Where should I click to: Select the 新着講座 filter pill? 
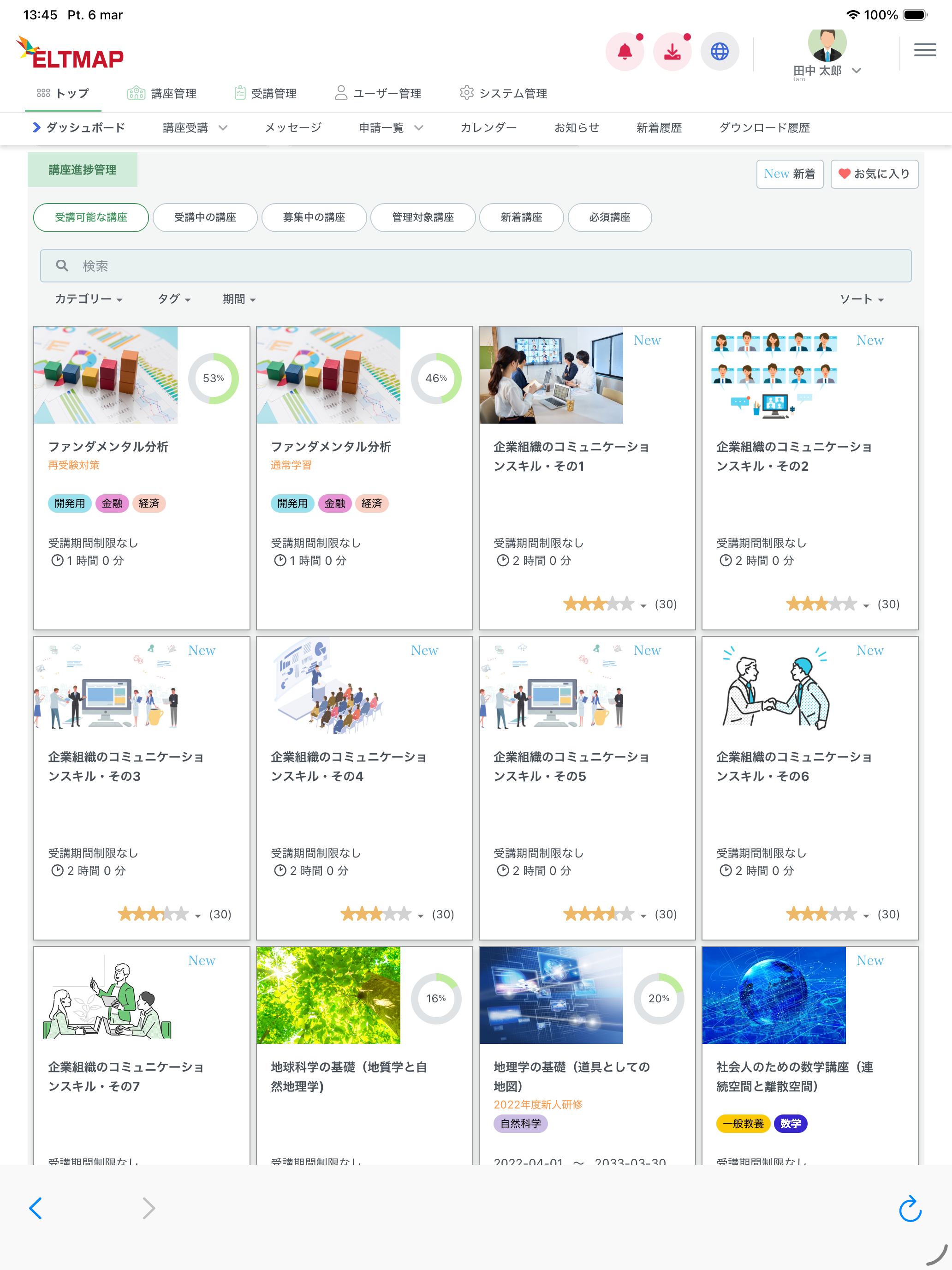pyautogui.click(x=521, y=217)
